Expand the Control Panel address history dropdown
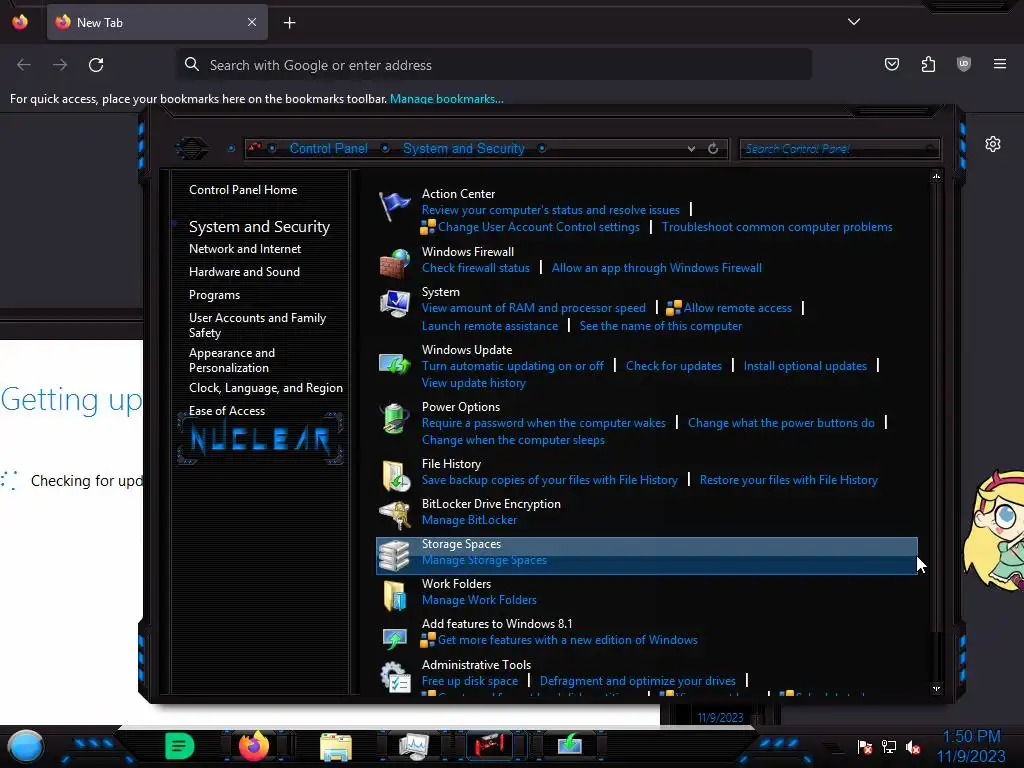This screenshot has height=768, width=1024. [x=691, y=149]
